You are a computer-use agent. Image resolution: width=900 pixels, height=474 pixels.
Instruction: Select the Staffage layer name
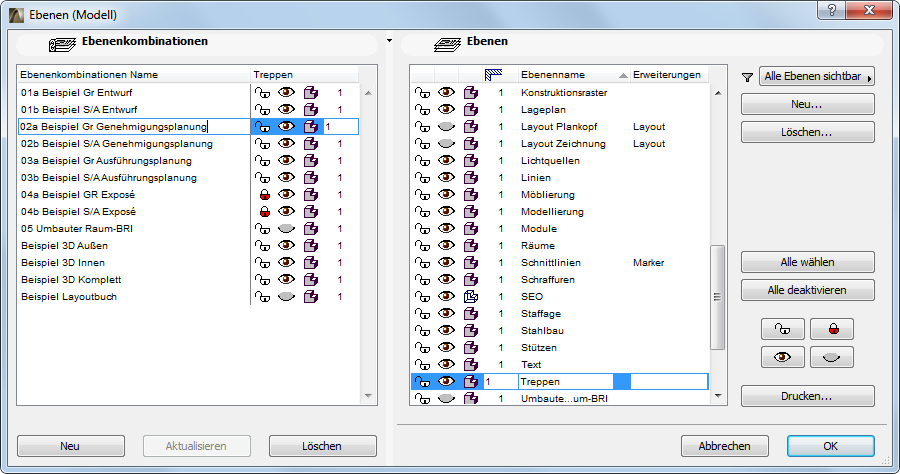pos(541,314)
